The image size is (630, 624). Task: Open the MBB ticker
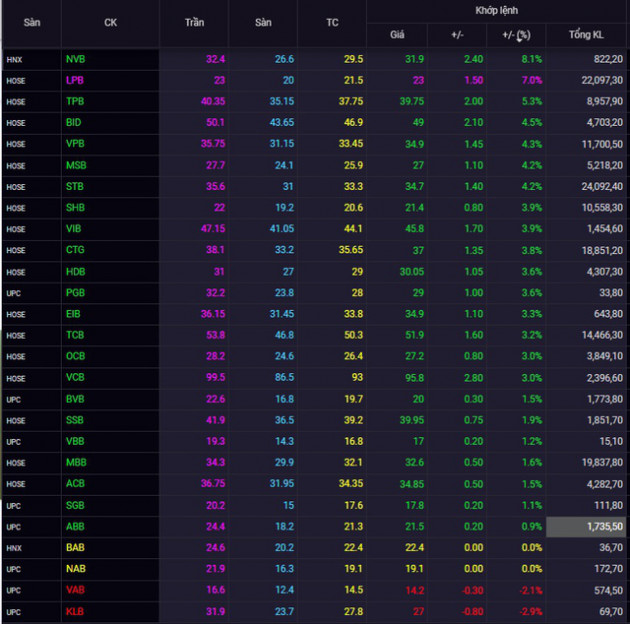[x=76, y=462]
